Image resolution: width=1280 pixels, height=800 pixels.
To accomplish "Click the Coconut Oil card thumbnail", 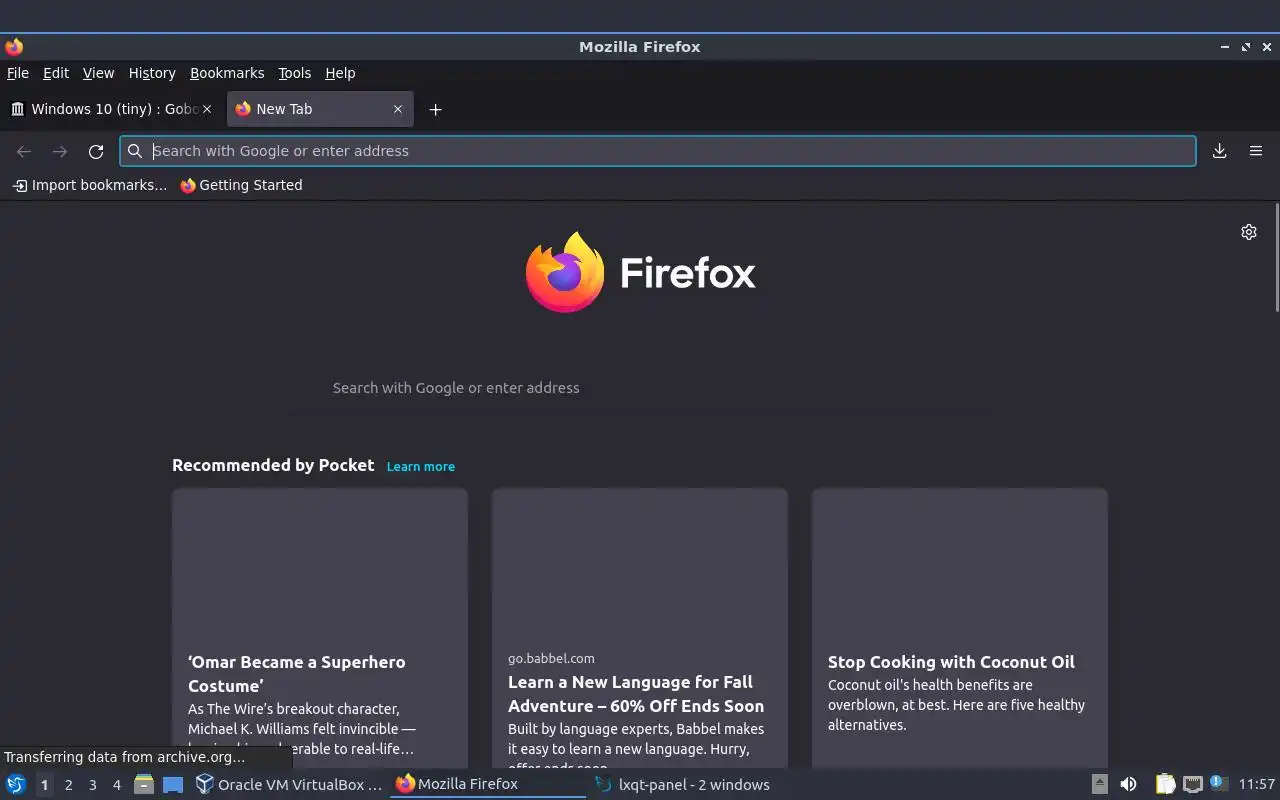I will pyautogui.click(x=960, y=562).
